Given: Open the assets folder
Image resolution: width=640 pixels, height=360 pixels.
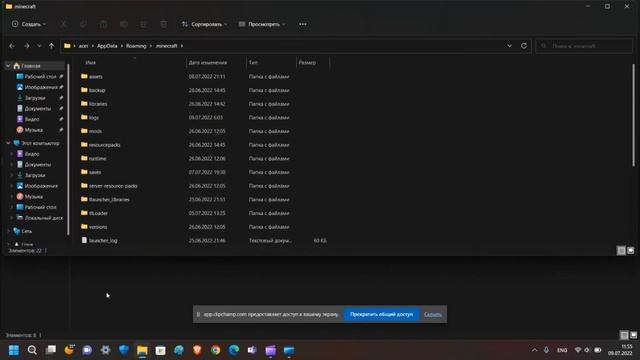Looking at the screenshot, I should (96, 76).
